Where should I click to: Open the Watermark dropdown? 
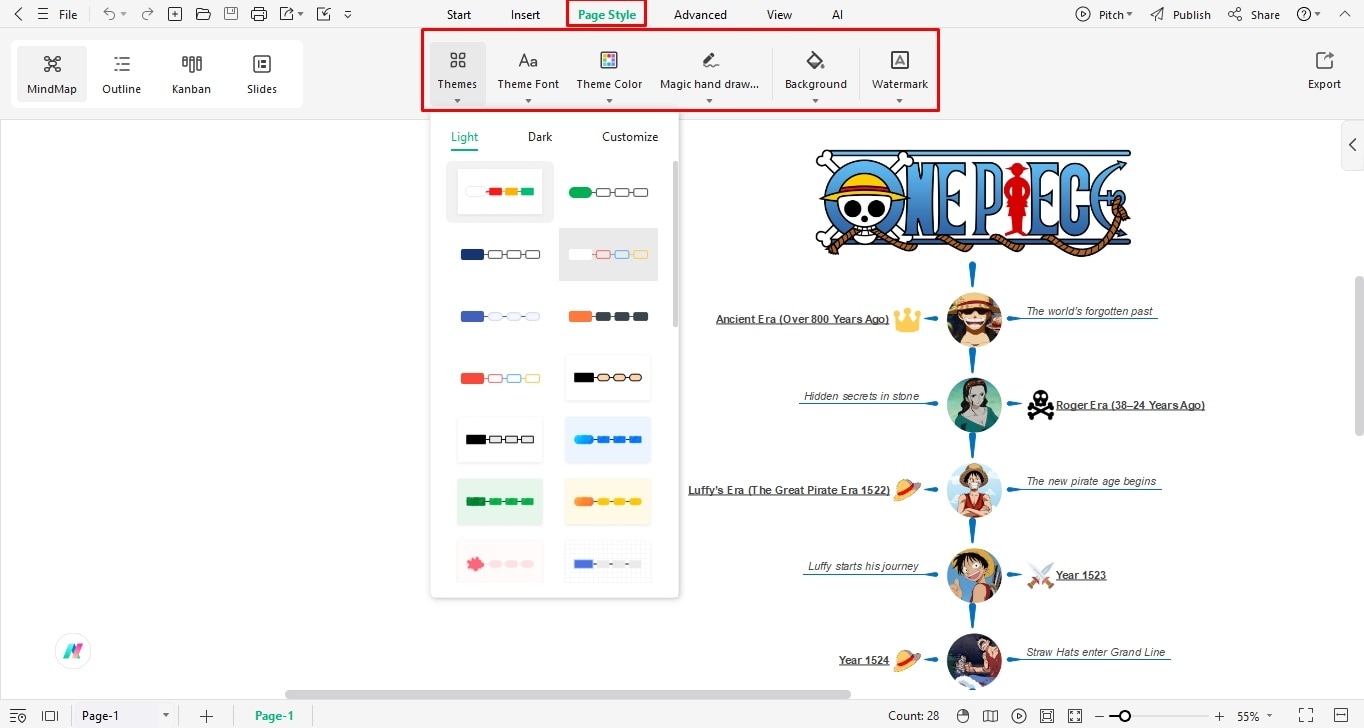click(x=900, y=74)
